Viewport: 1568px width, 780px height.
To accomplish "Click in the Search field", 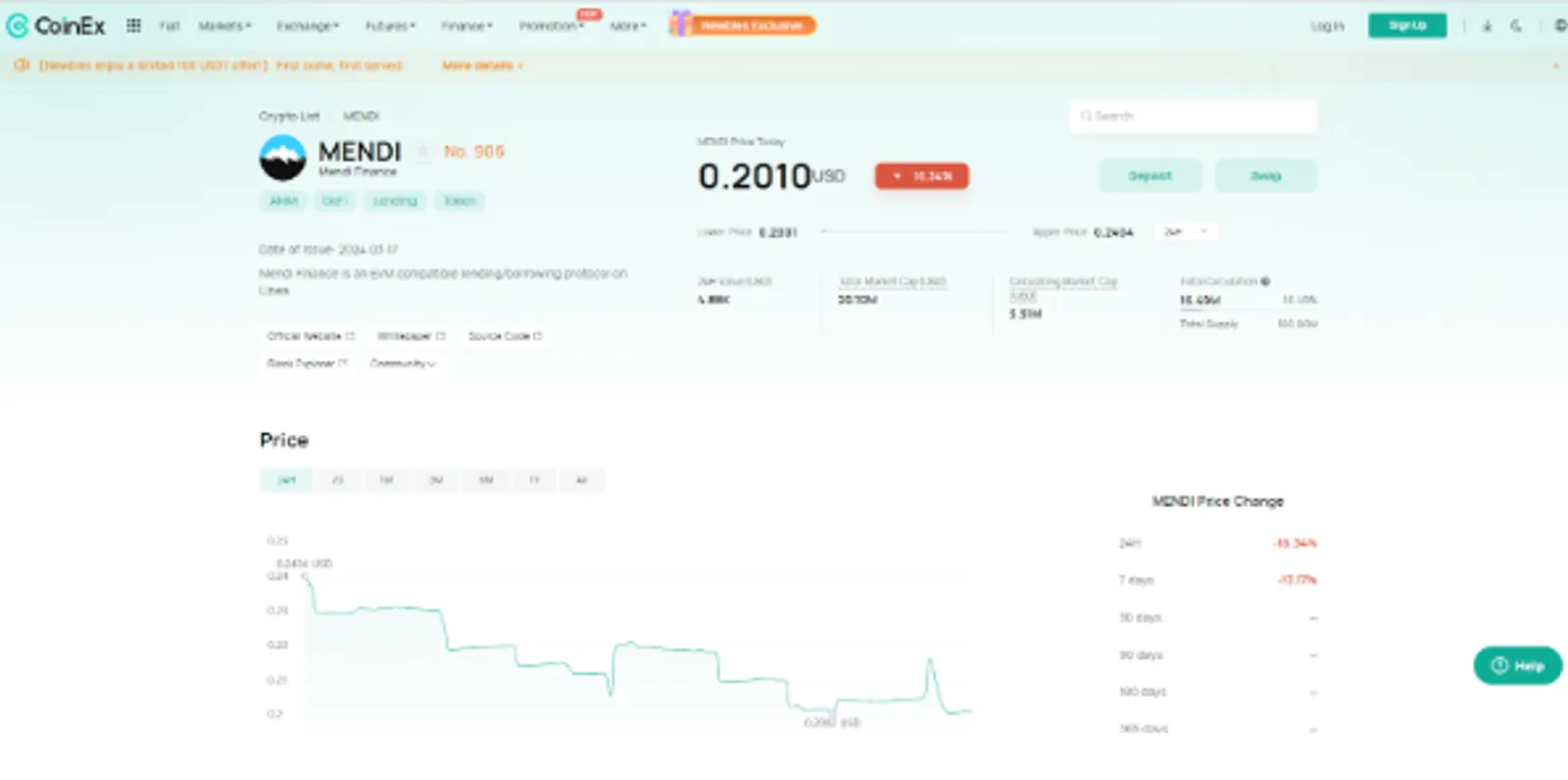I will tap(1194, 117).
